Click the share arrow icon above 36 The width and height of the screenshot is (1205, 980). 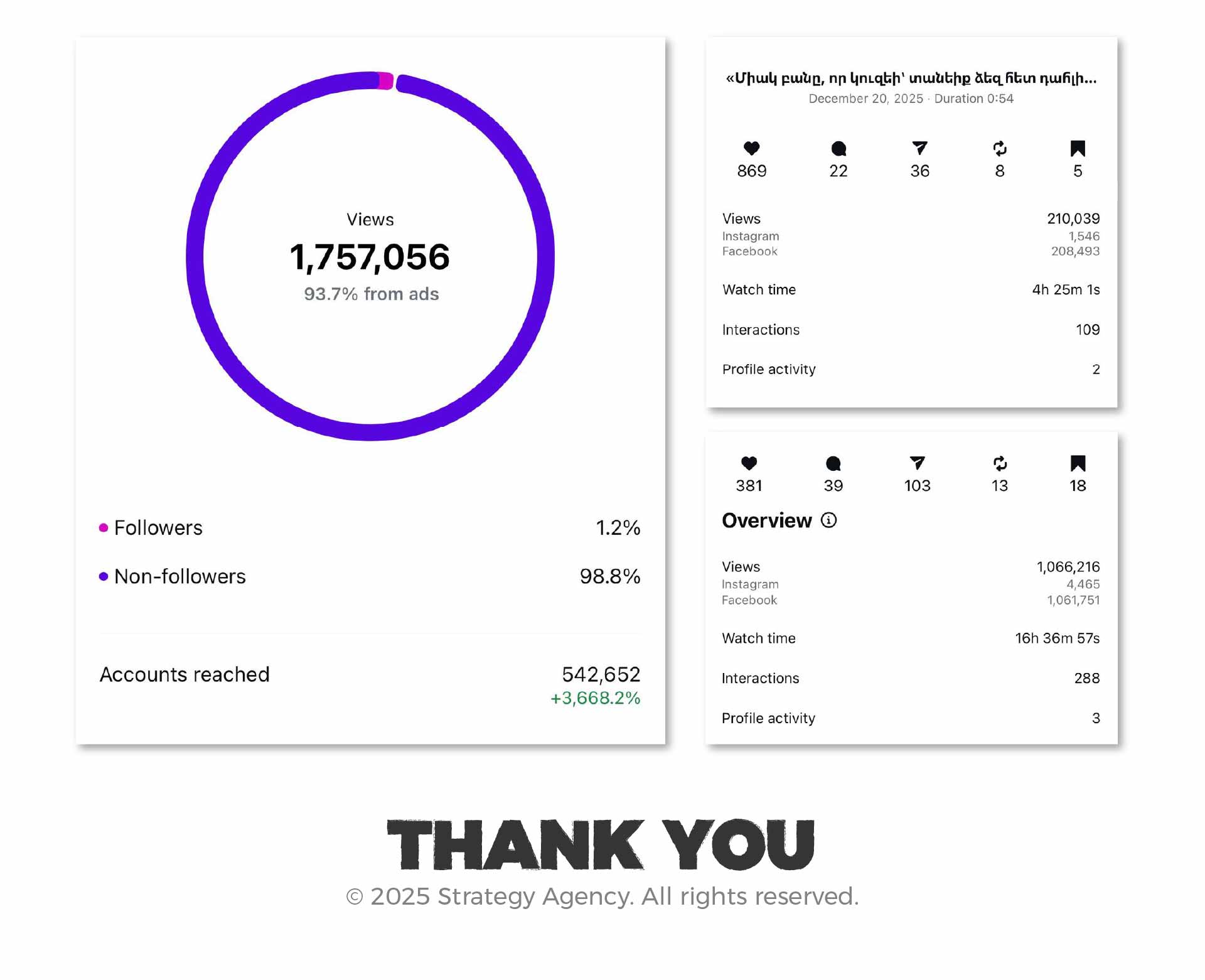tap(919, 148)
